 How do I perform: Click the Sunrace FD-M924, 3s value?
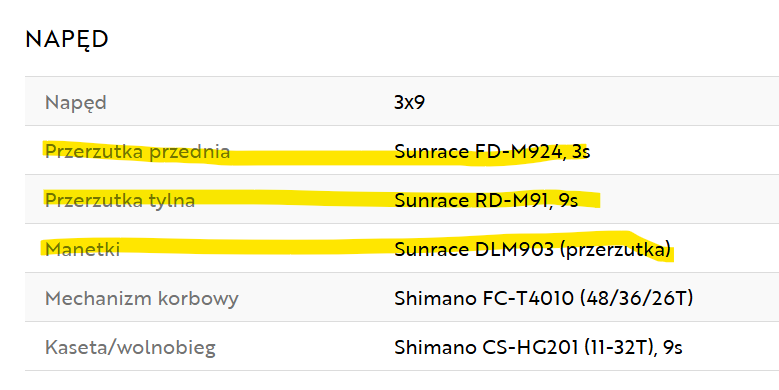pos(492,151)
